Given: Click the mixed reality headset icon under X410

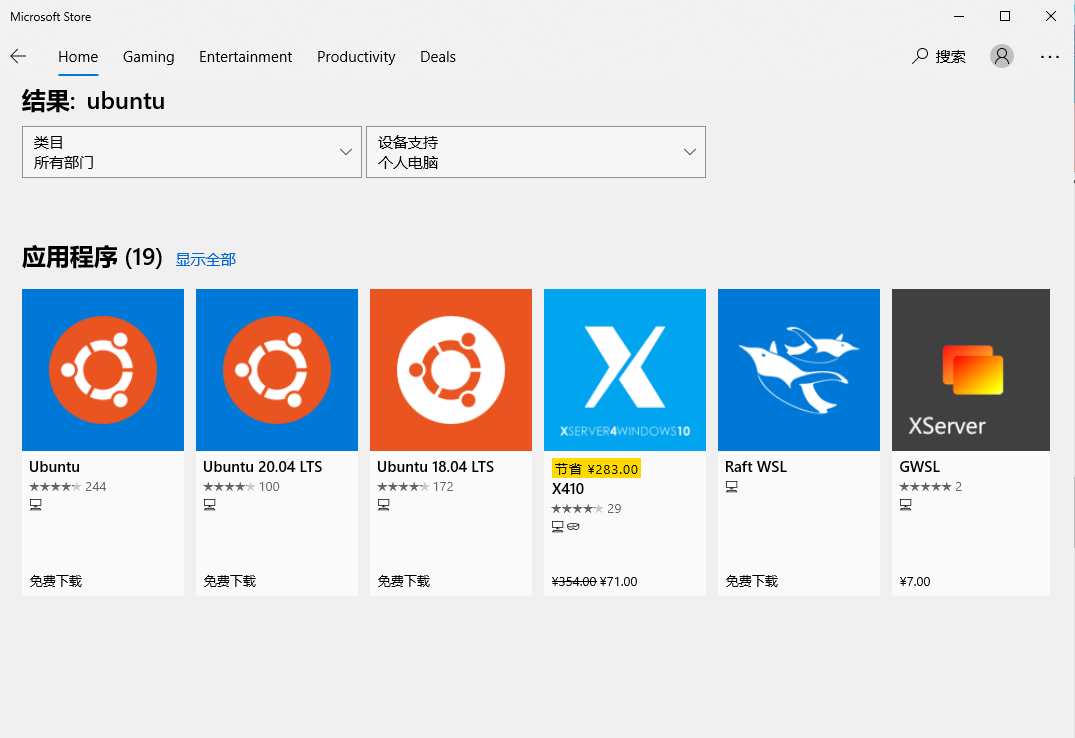Looking at the screenshot, I should pyautogui.click(x=573, y=527).
